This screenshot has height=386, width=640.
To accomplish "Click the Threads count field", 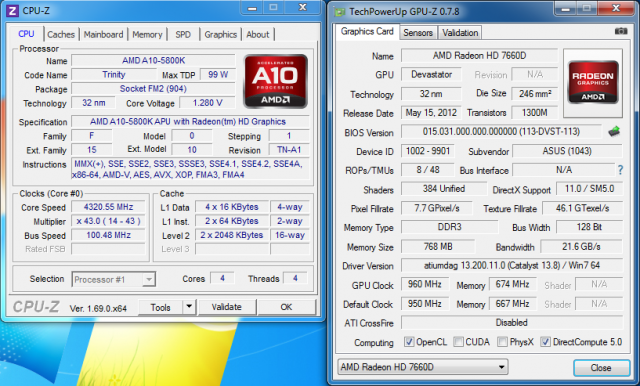I will pos(295,278).
